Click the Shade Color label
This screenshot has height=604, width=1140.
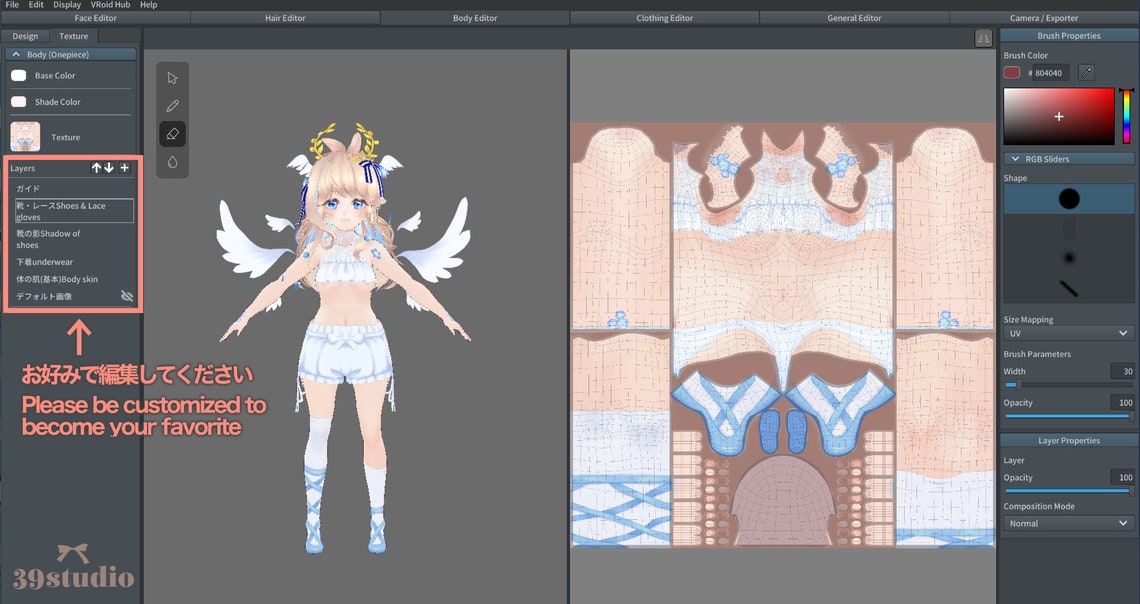(57, 102)
